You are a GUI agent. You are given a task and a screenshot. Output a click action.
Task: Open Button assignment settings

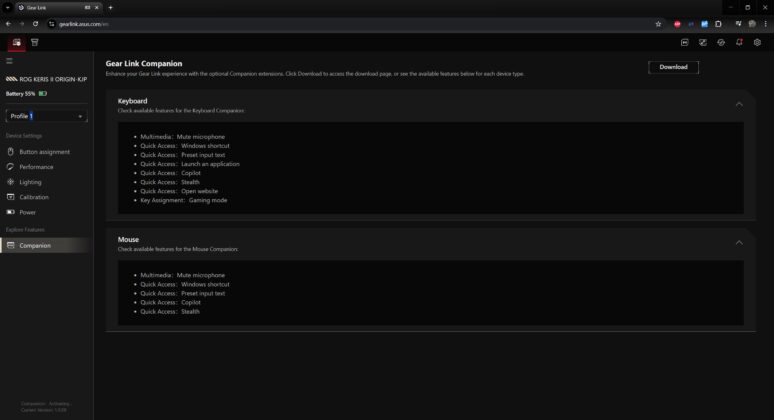(x=44, y=152)
